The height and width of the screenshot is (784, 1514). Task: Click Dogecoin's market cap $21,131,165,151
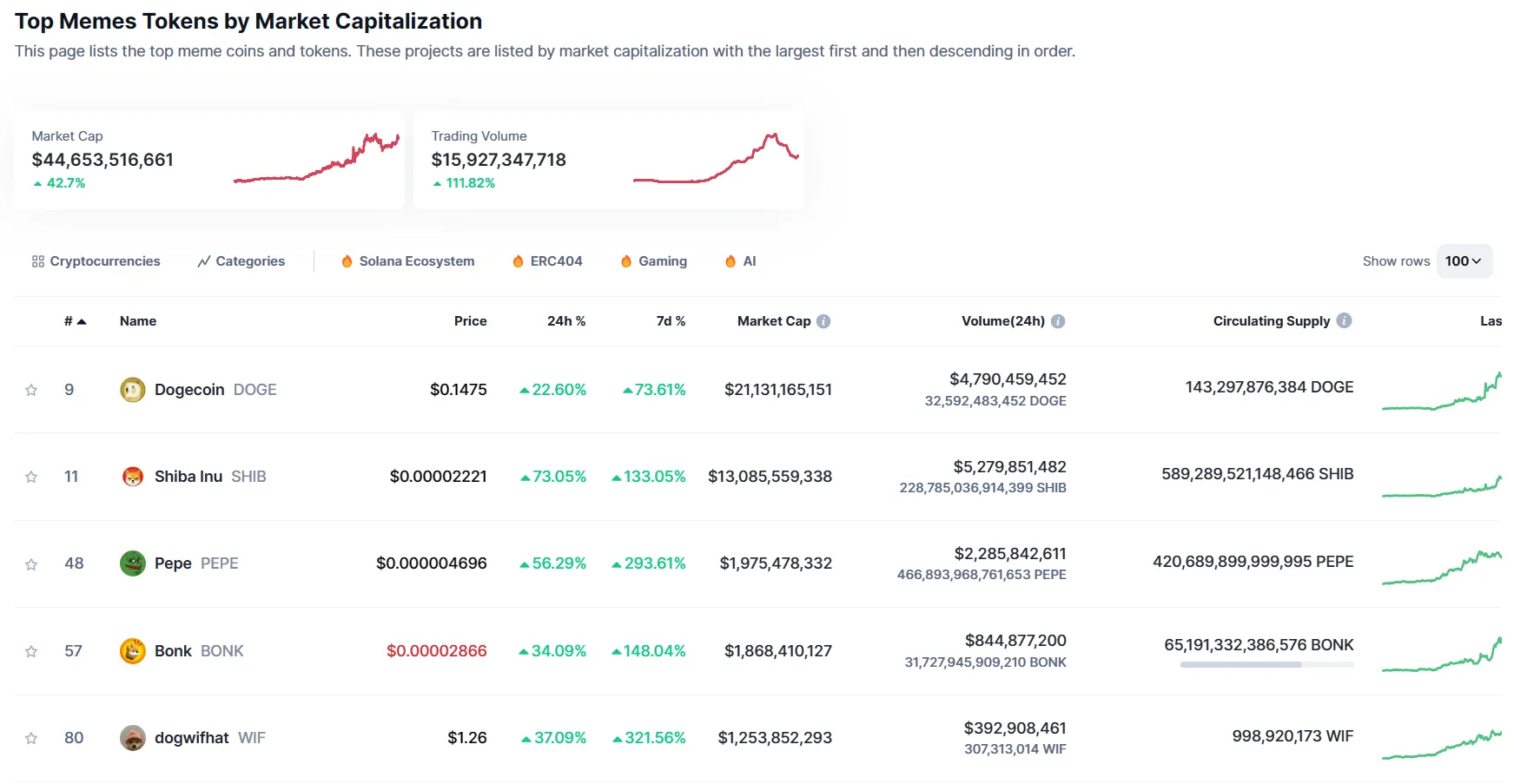[x=778, y=390]
